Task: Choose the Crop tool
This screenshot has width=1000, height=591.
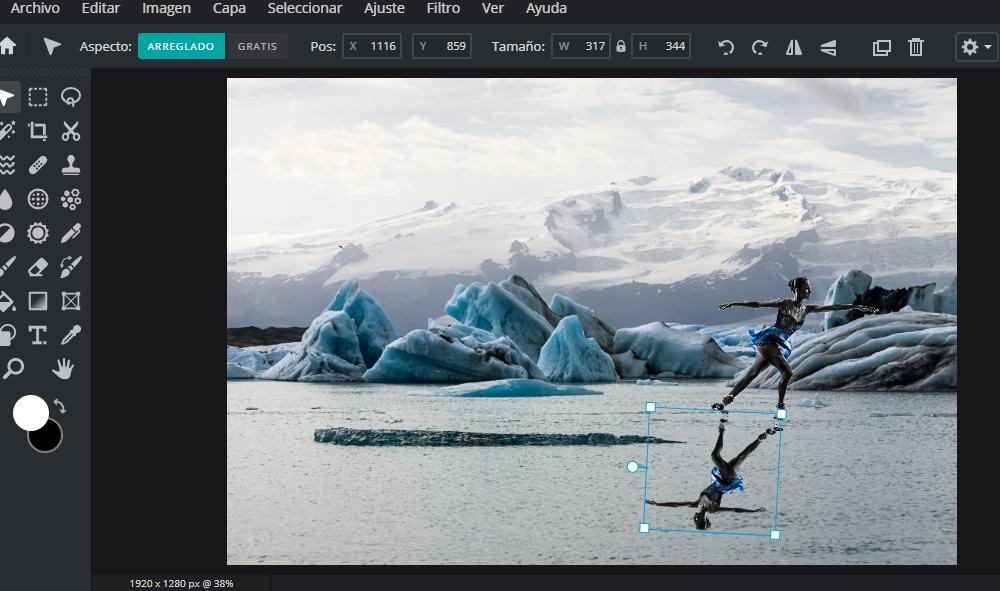Action: point(38,131)
